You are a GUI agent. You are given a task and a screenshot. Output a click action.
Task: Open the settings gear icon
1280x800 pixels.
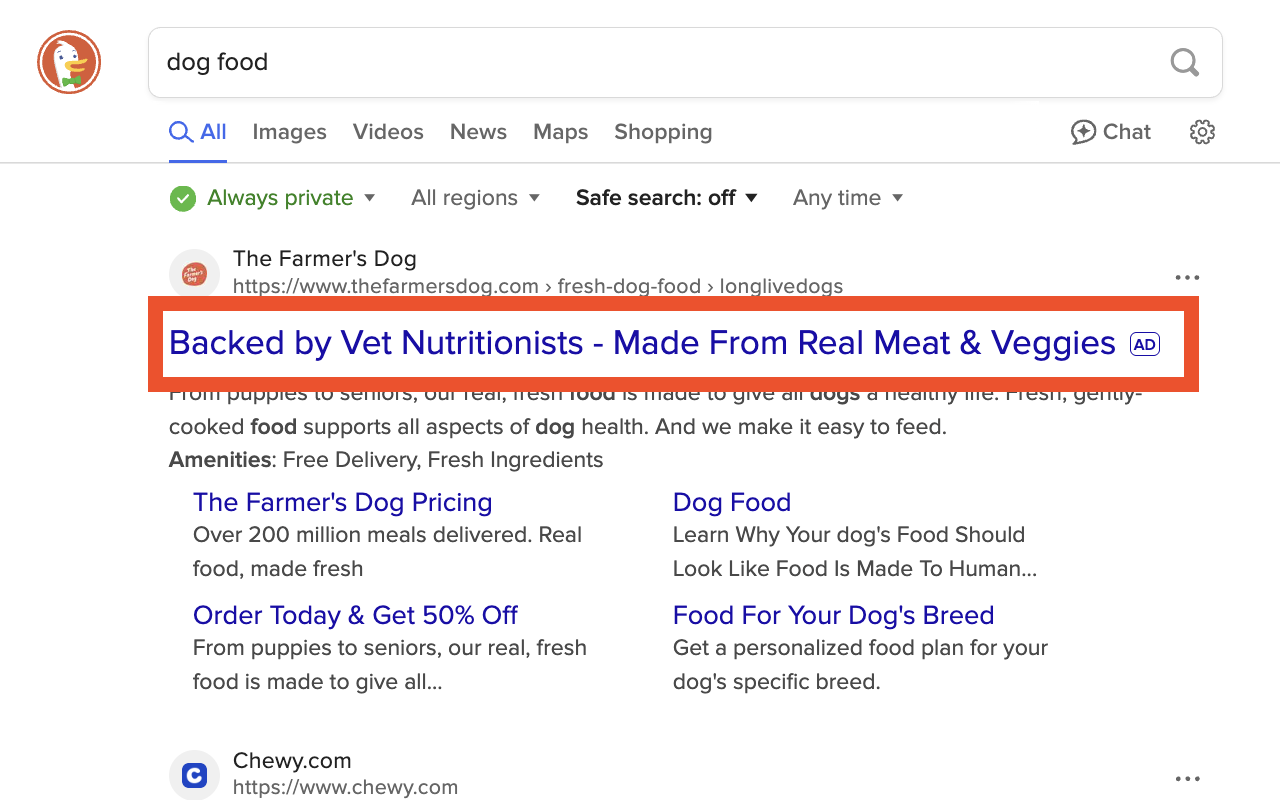(x=1202, y=132)
